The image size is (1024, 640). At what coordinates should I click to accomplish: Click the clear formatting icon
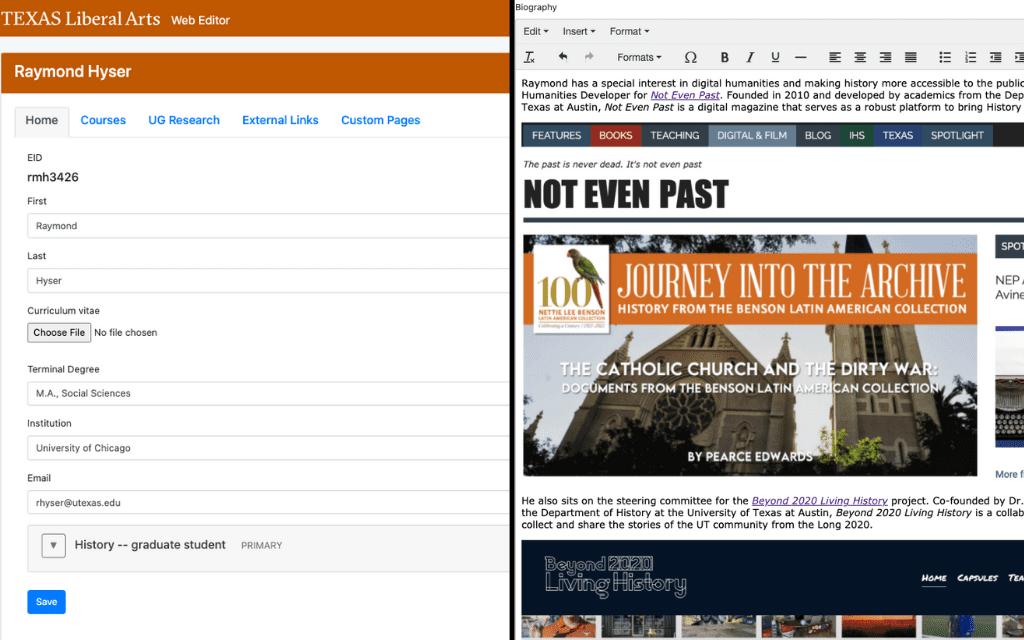(x=530, y=57)
